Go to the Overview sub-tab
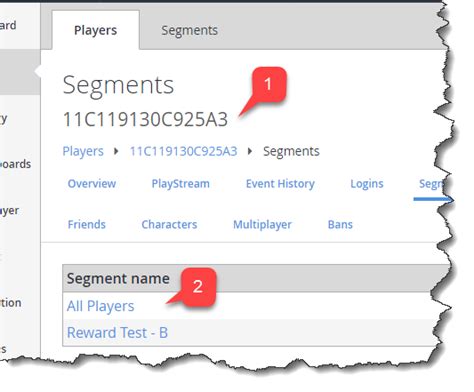The width and height of the screenshot is (474, 392). pos(92,184)
